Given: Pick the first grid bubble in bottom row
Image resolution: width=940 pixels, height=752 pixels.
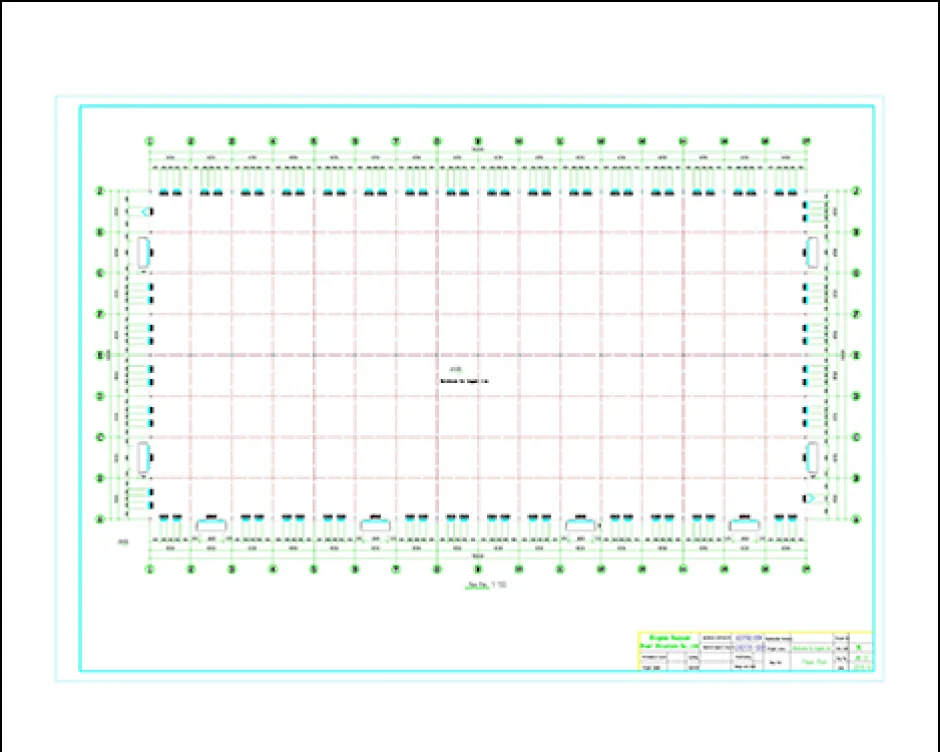Looking at the screenshot, I should [150, 569].
